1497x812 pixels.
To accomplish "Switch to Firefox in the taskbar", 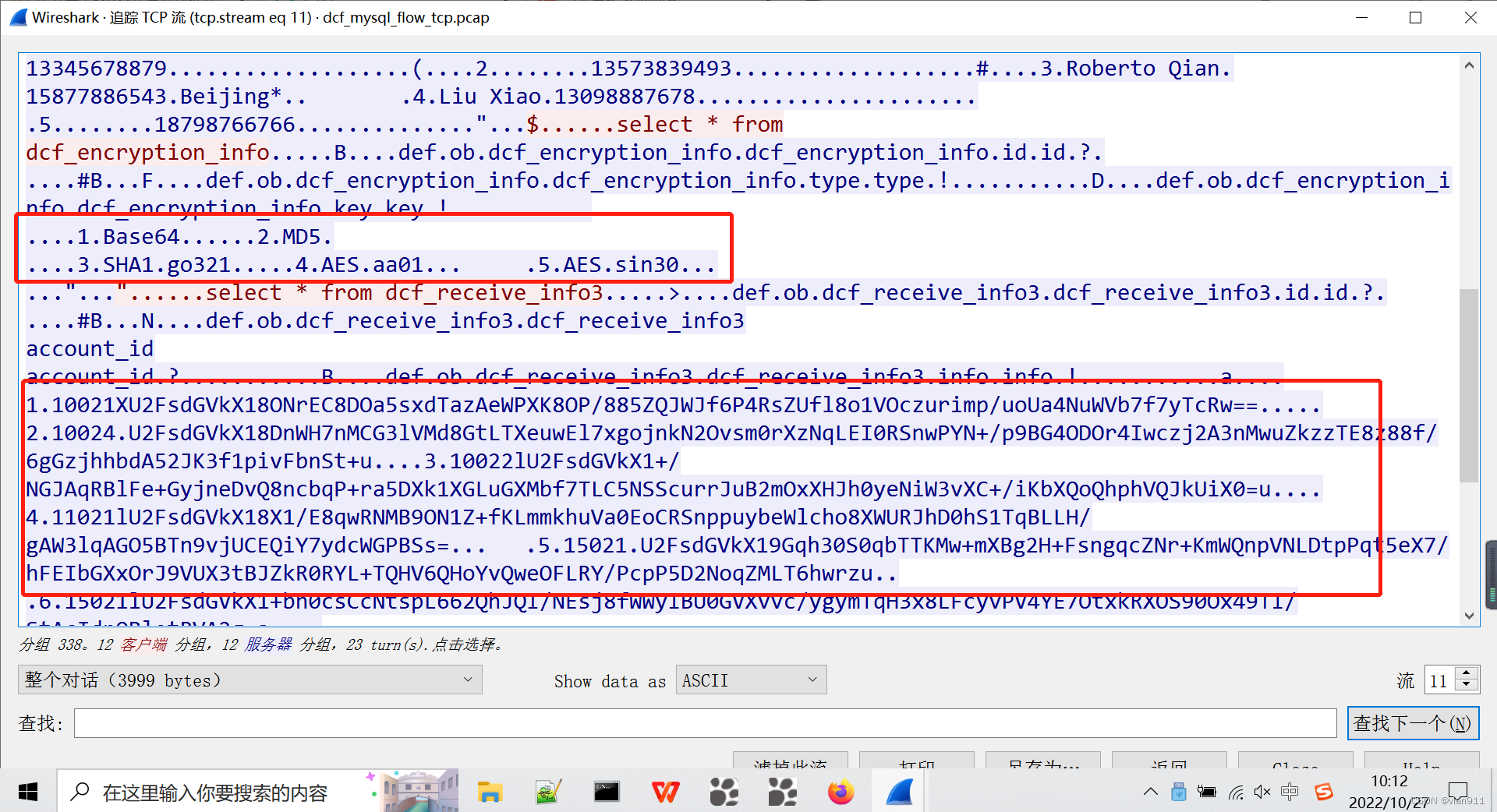I will click(x=841, y=793).
